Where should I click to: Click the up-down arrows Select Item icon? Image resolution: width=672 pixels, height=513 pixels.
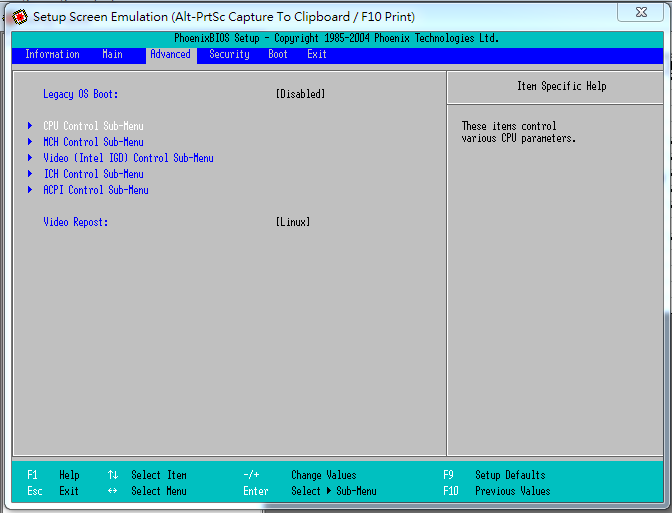click(113, 475)
